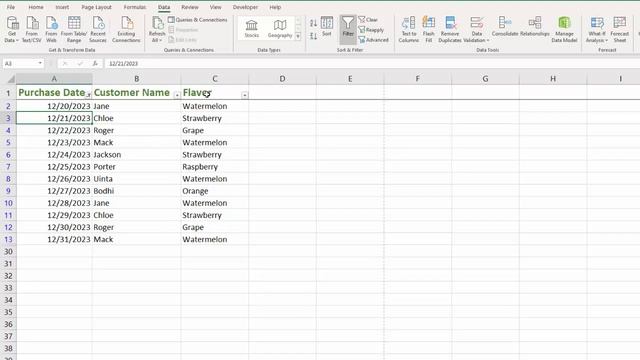
Task: Click Remove Duplicates
Action: [450, 29]
